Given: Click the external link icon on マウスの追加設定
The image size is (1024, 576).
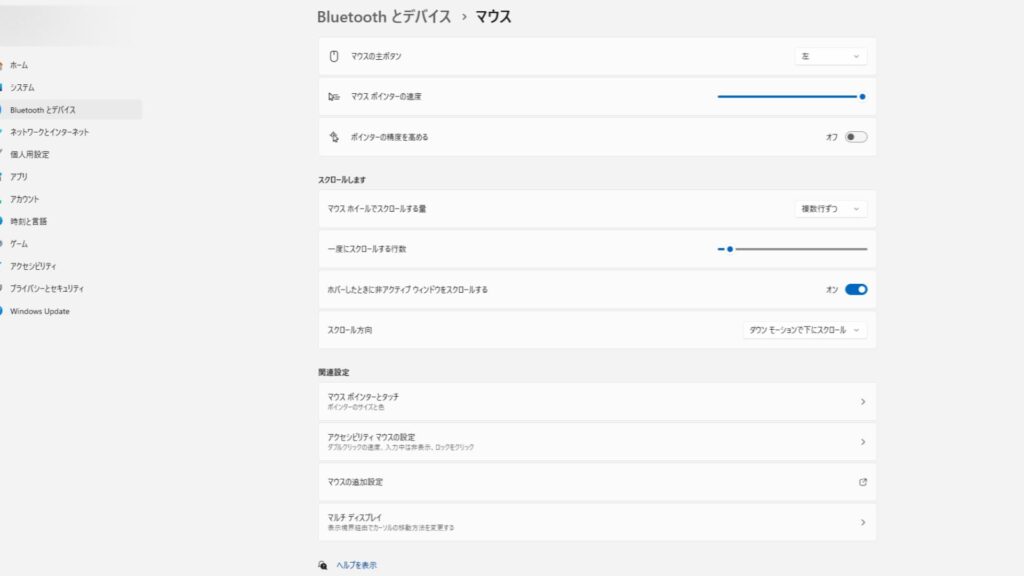Looking at the screenshot, I should pyautogui.click(x=863, y=482).
